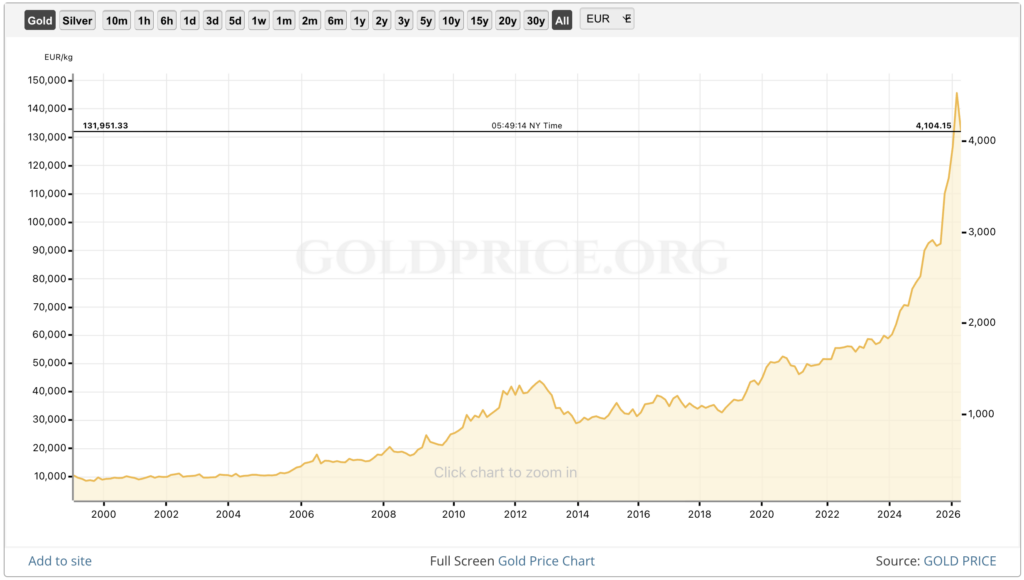The height and width of the screenshot is (580, 1024).
Task: Show the 1d price range
Action: tap(189, 20)
